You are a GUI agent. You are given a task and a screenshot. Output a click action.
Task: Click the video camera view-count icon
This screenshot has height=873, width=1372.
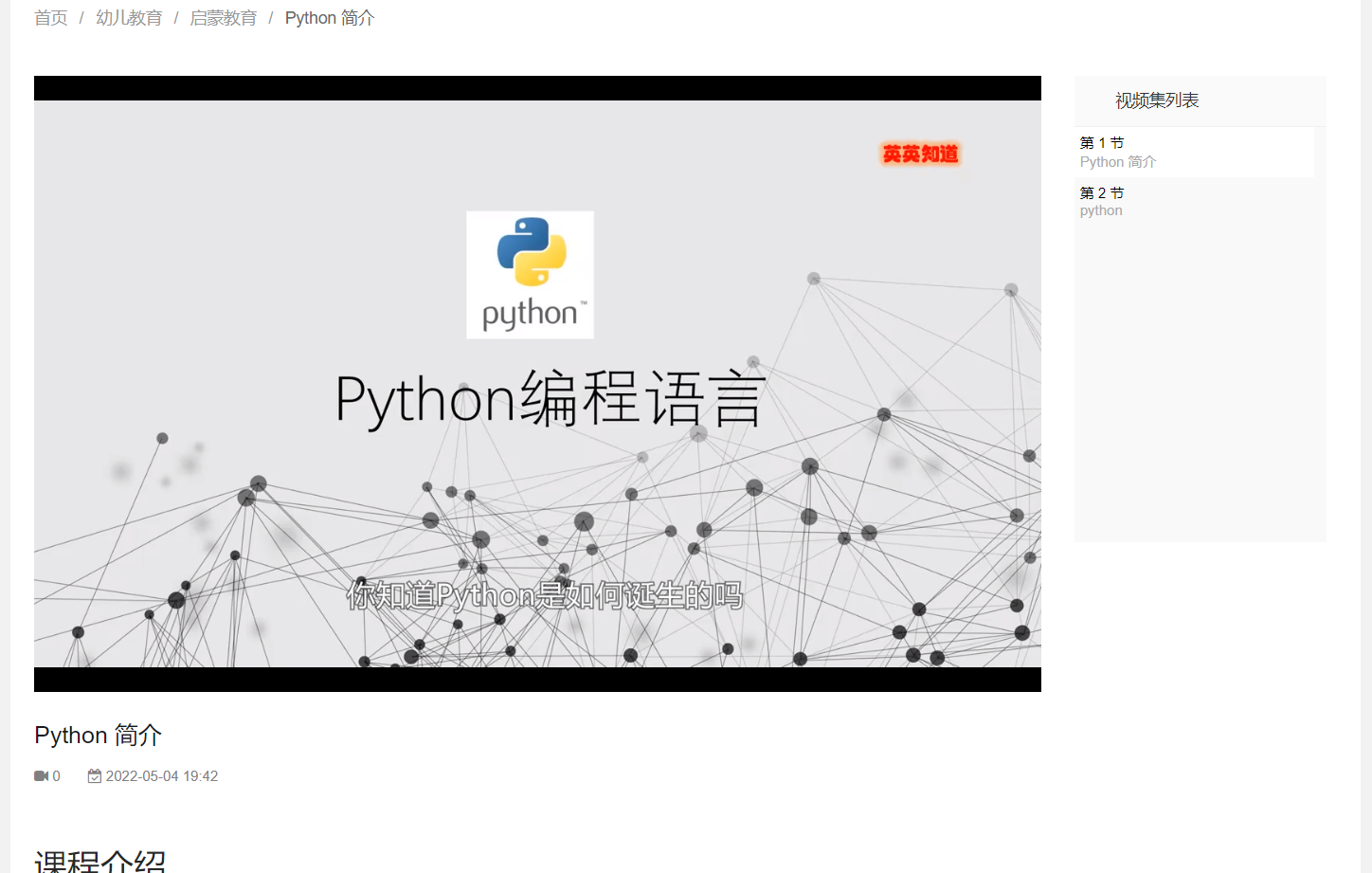click(x=41, y=776)
